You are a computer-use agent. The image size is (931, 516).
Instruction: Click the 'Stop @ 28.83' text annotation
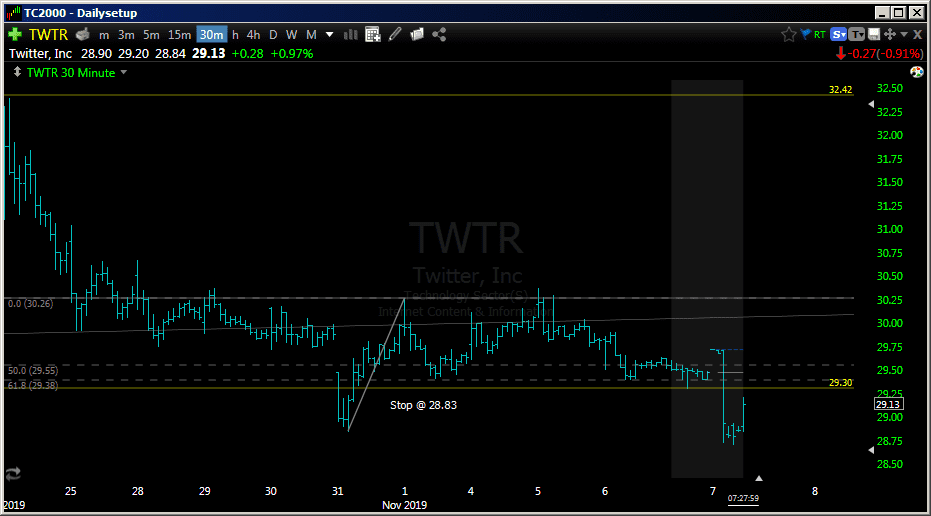(423, 405)
